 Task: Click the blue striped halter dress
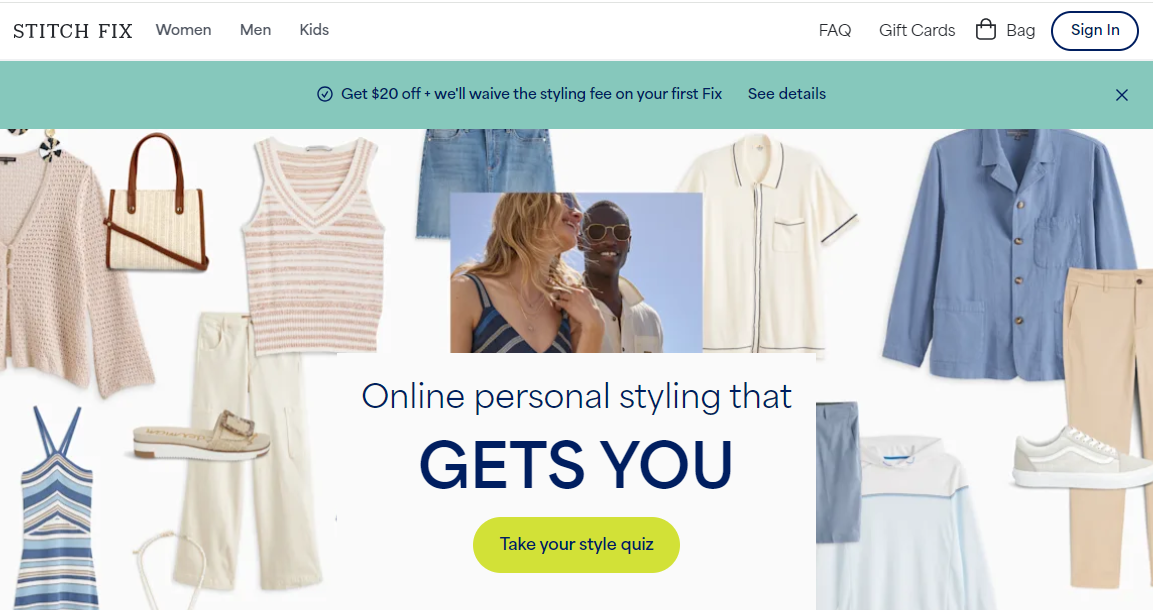57,509
